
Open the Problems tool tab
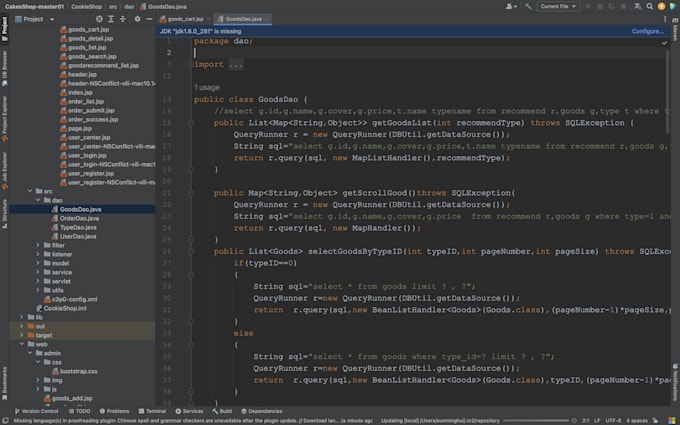[x=114, y=411]
